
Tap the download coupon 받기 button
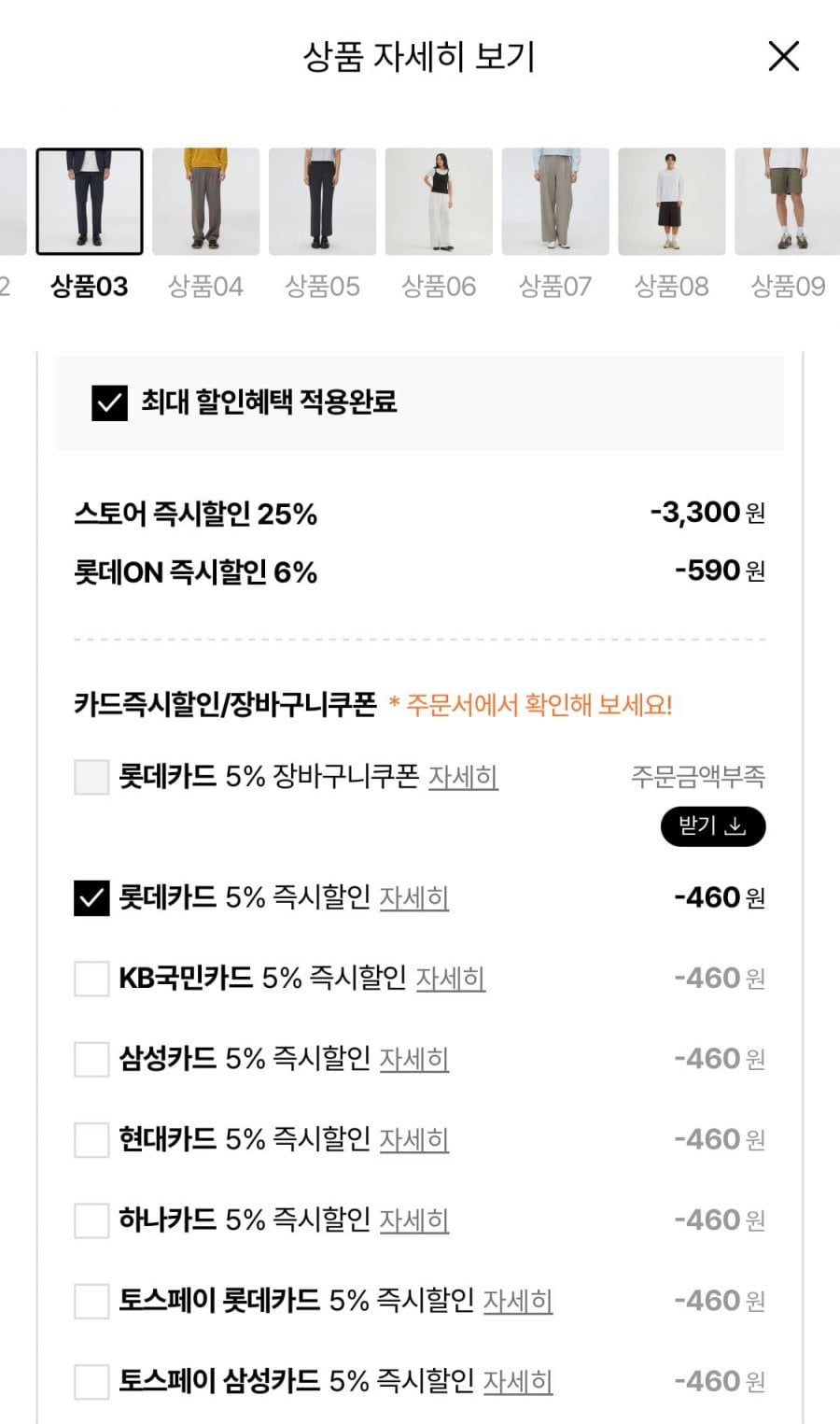pos(712,826)
